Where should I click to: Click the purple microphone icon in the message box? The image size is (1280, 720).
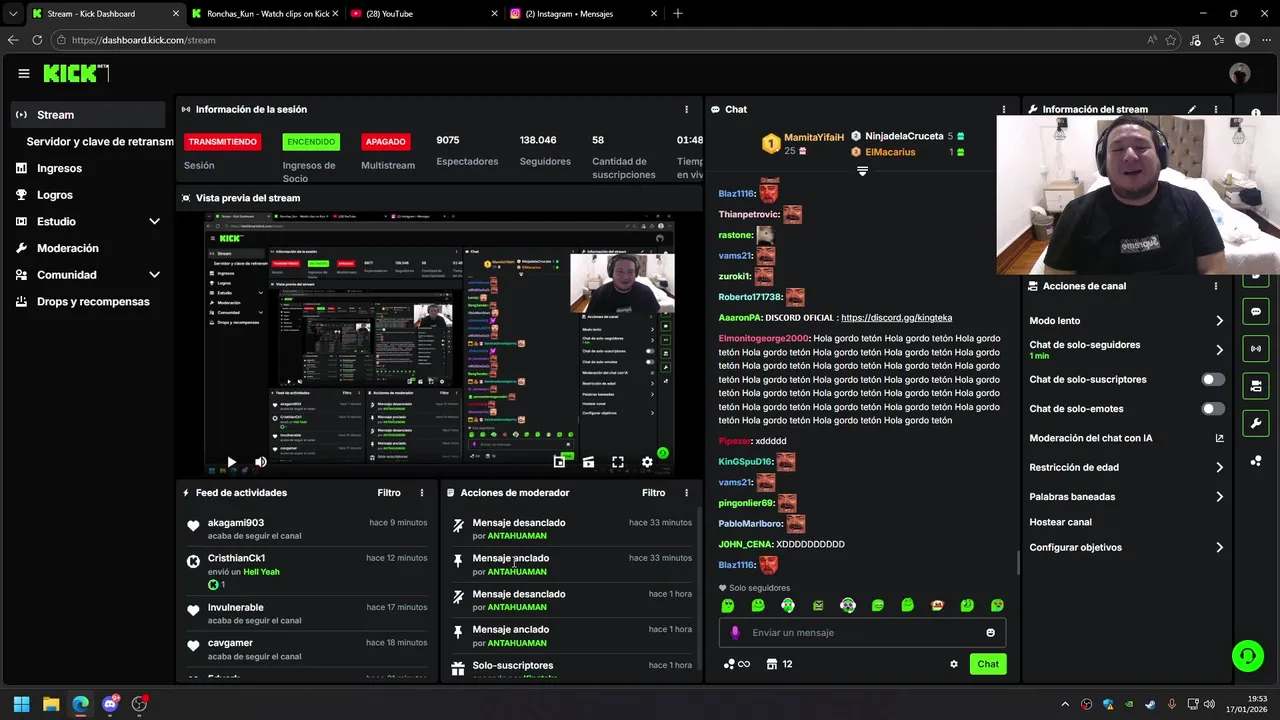[x=735, y=633]
